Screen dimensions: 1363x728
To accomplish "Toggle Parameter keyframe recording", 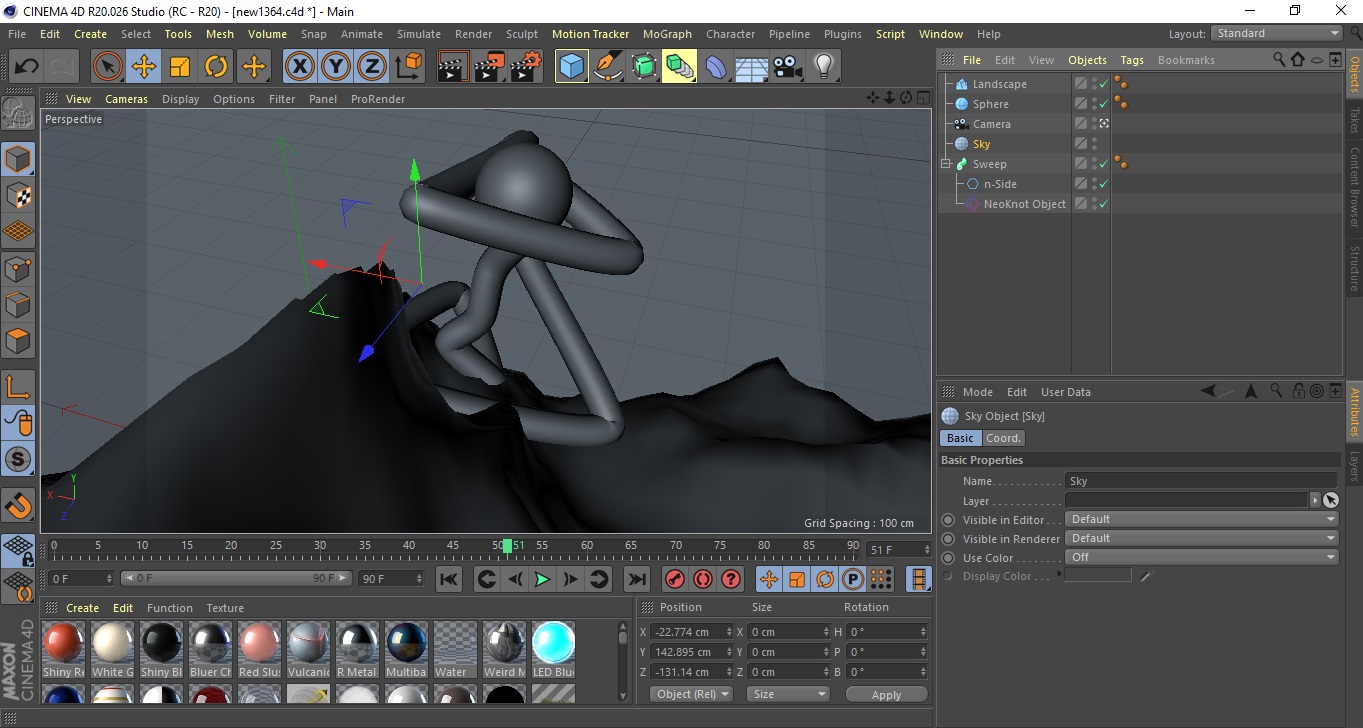I will tap(853, 579).
